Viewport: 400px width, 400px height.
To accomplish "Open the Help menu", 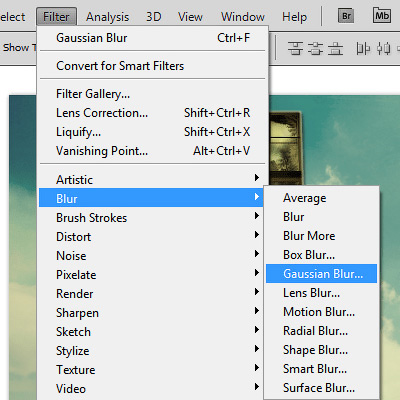I will point(294,17).
